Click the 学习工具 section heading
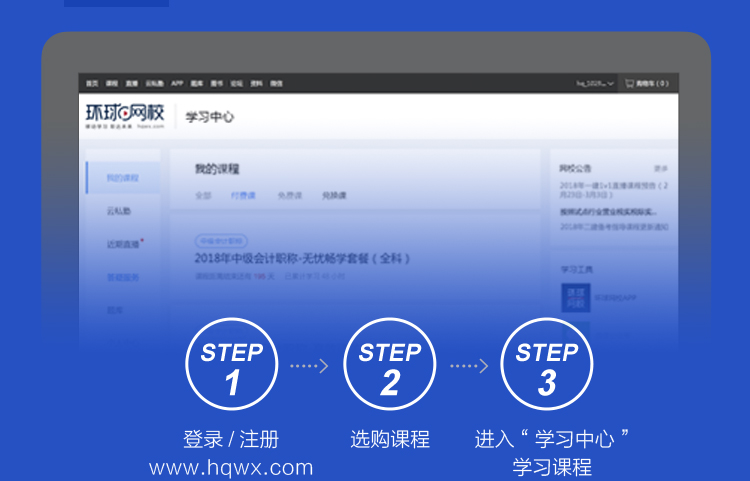Image resolution: width=750 pixels, height=481 pixels. click(577, 270)
